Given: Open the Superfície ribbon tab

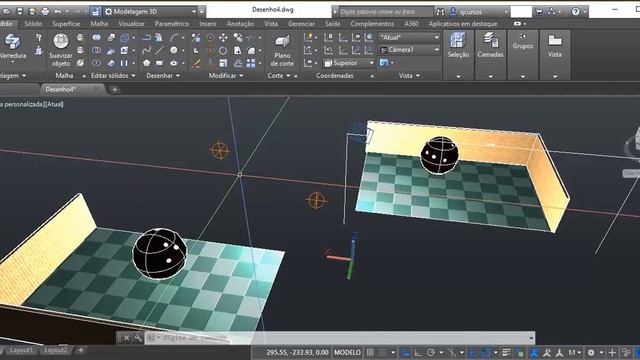Looking at the screenshot, I should point(66,24).
